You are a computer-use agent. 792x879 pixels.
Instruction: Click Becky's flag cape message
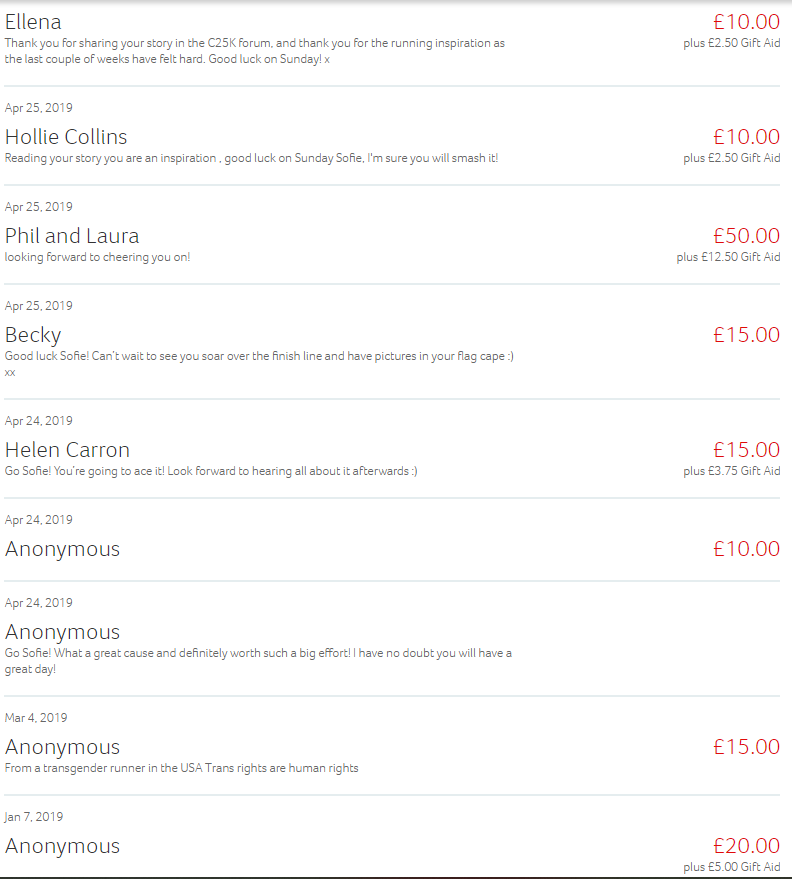(259, 356)
